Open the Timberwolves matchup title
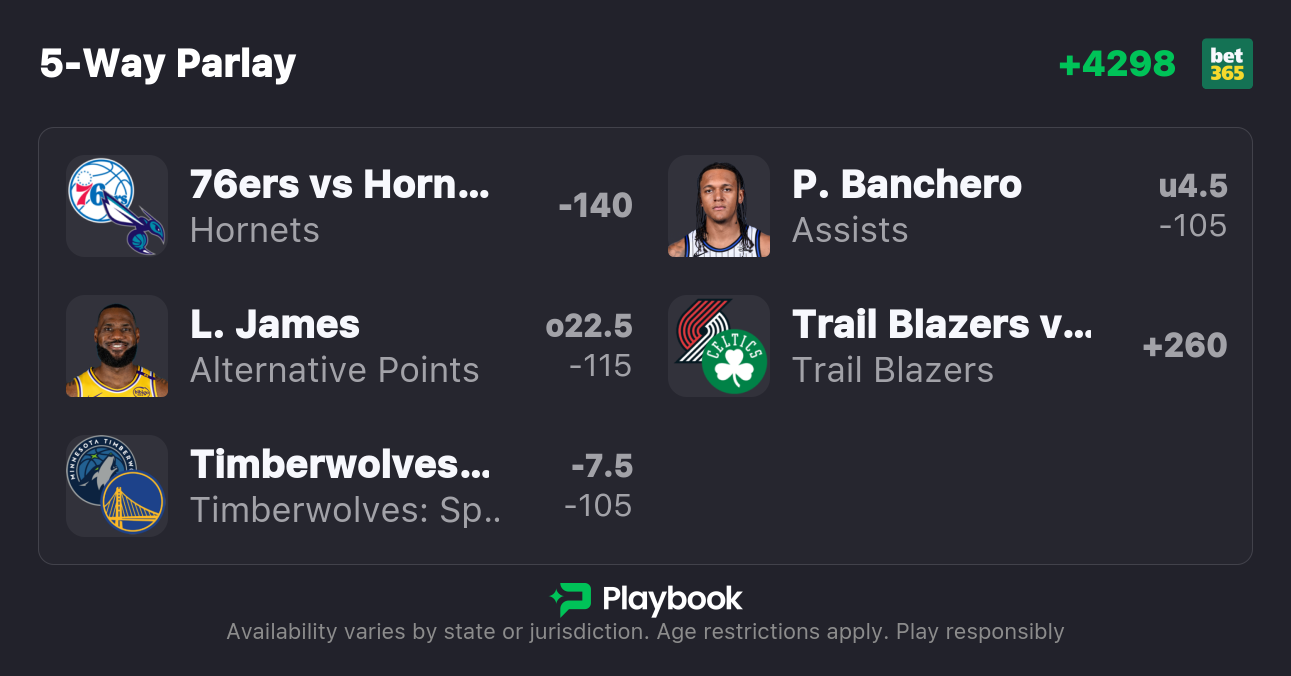Image resolution: width=1291 pixels, height=676 pixels. pos(340,465)
